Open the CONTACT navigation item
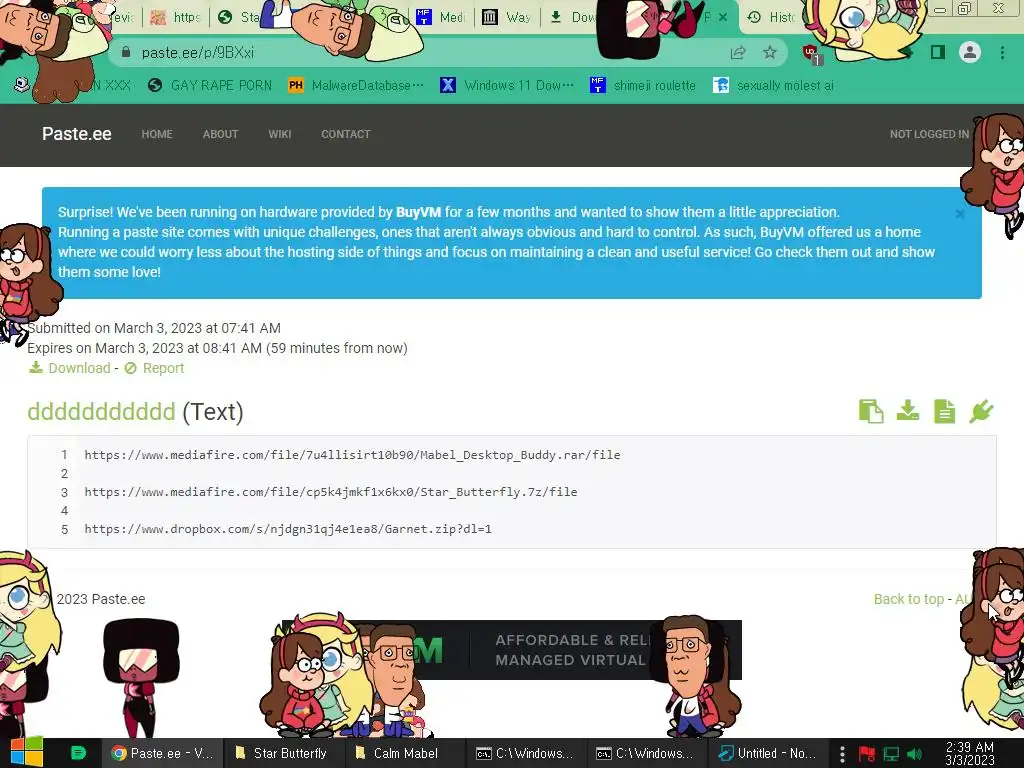Screen dimensions: 1024x768 click(345, 134)
